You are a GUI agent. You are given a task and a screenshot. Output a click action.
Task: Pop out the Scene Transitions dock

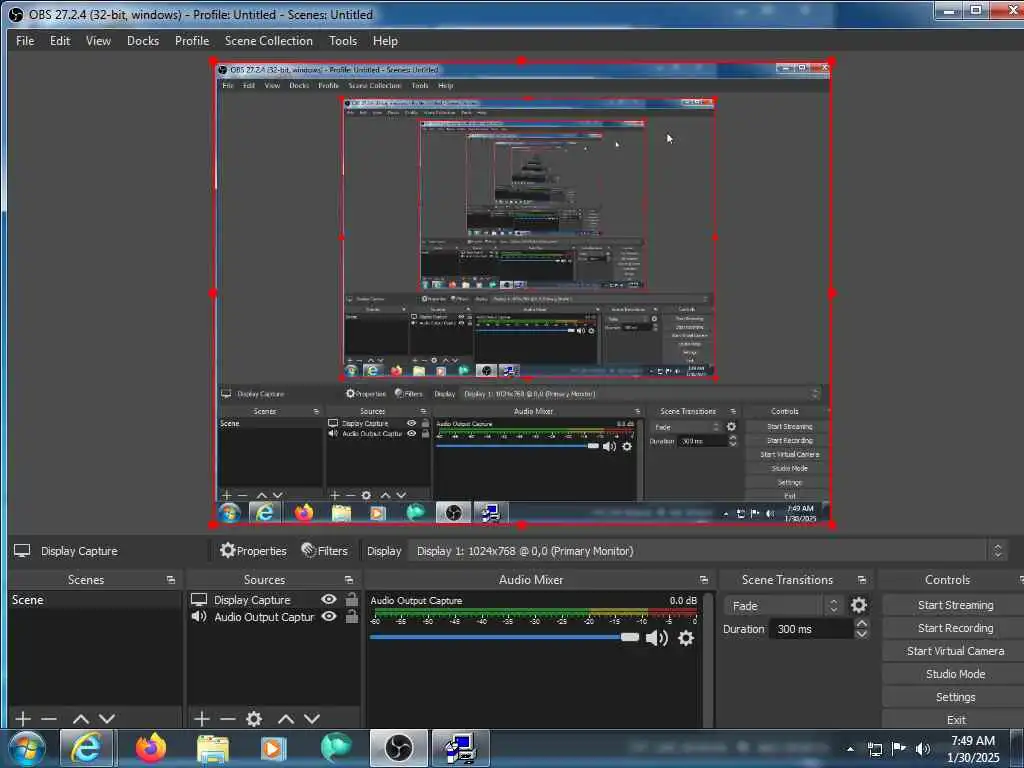click(x=862, y=580)
